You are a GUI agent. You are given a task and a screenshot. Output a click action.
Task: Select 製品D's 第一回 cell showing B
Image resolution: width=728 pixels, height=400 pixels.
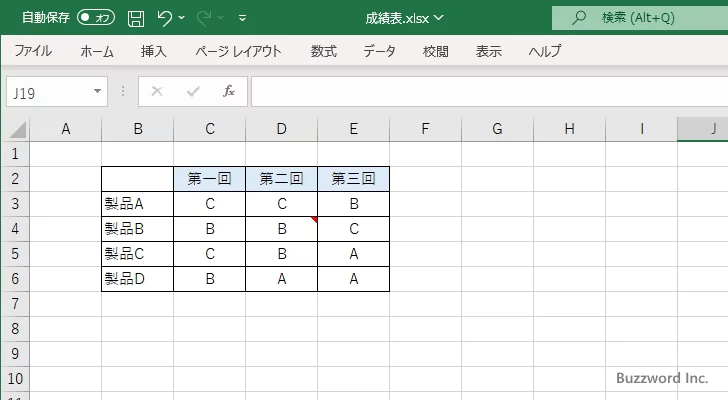pos(209,279)
